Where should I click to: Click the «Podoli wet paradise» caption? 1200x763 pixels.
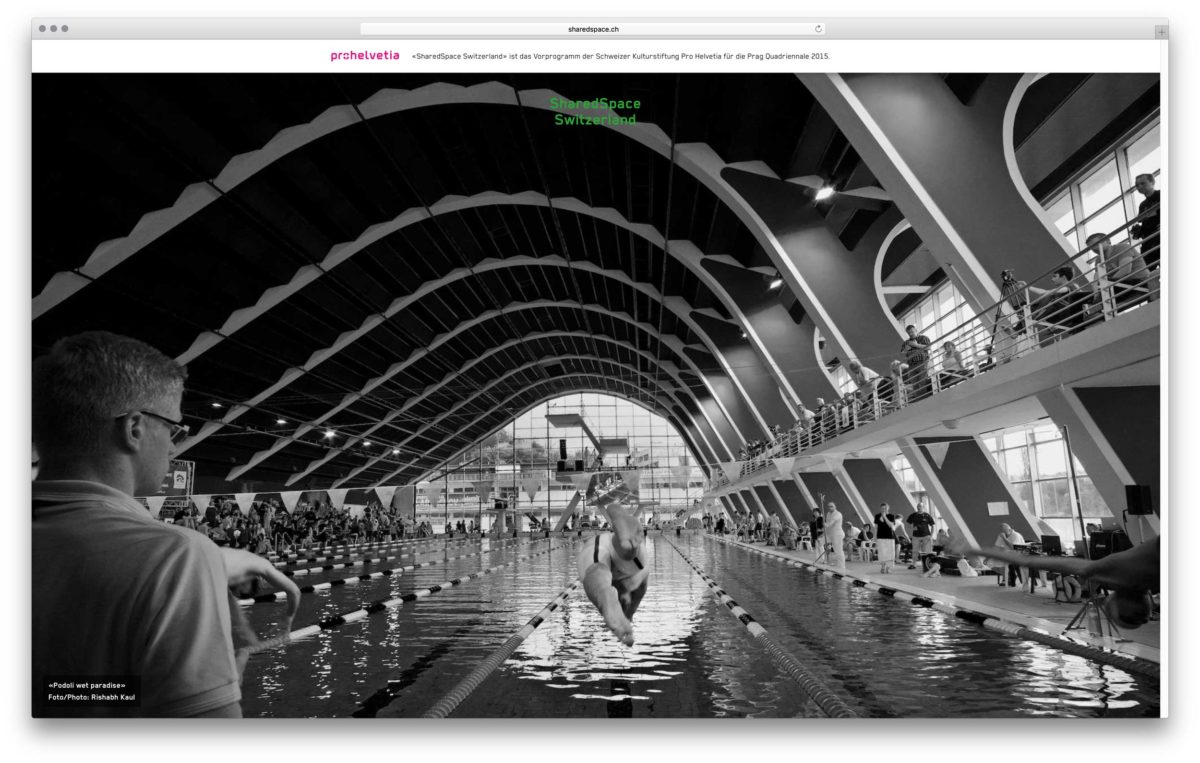coord(87,685)
